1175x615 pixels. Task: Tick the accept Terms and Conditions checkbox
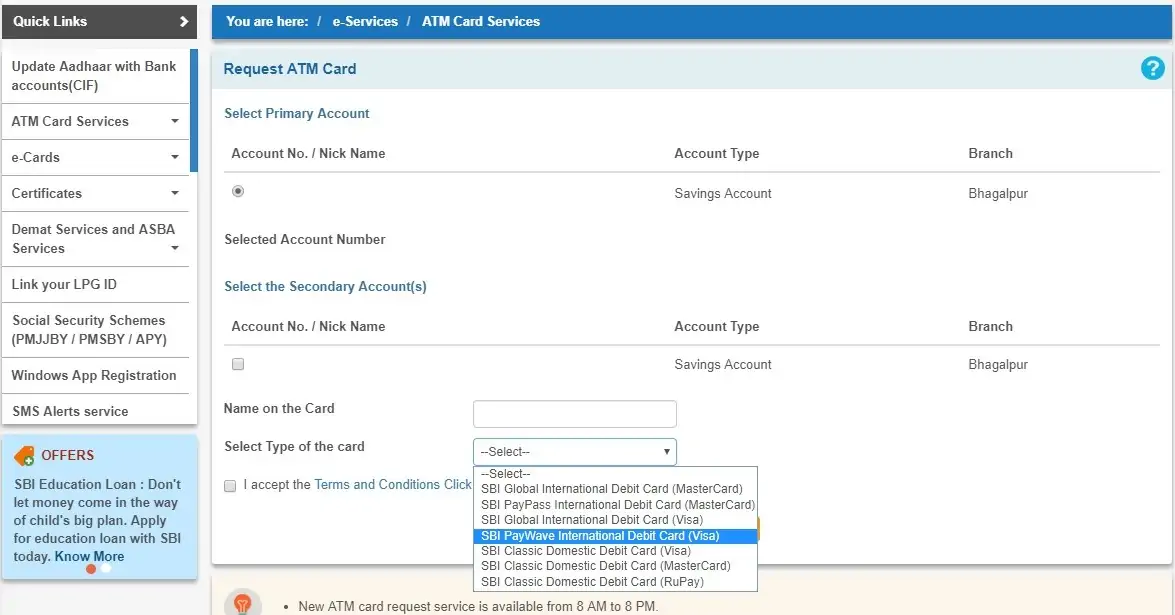[230, 485]
